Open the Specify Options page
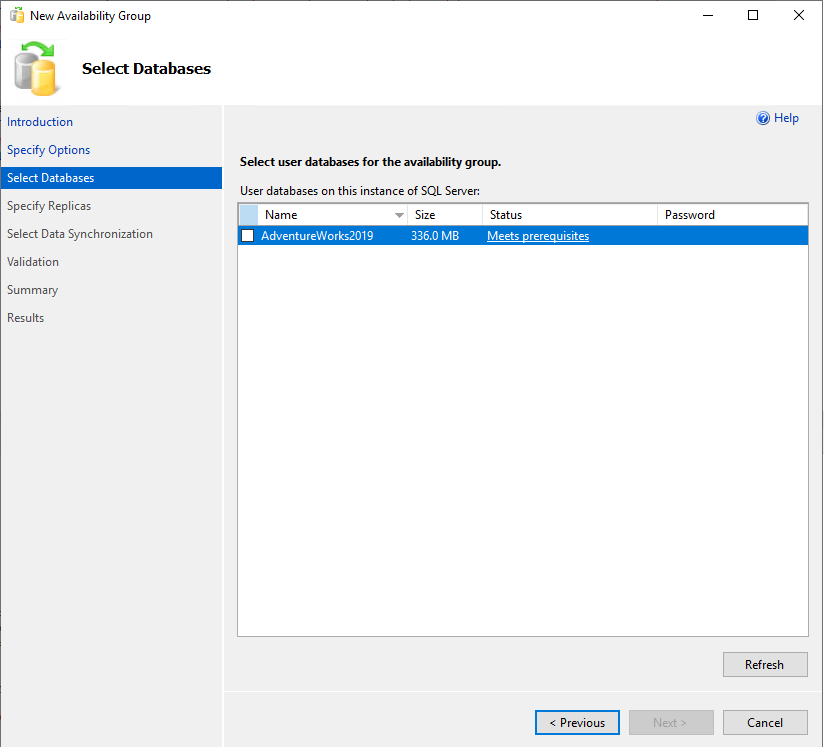The width and height of the screenshot is (824, 747). pyautogui.click(x=48, y=150)
